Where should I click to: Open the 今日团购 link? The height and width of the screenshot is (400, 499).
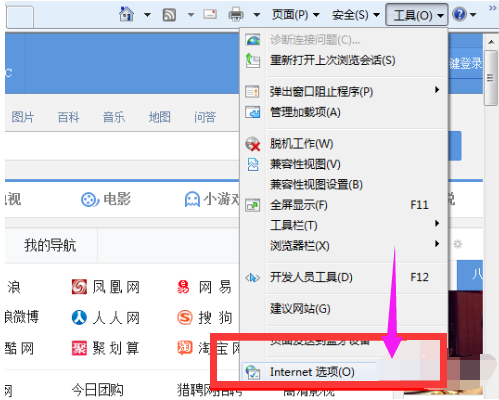[97, 390]
